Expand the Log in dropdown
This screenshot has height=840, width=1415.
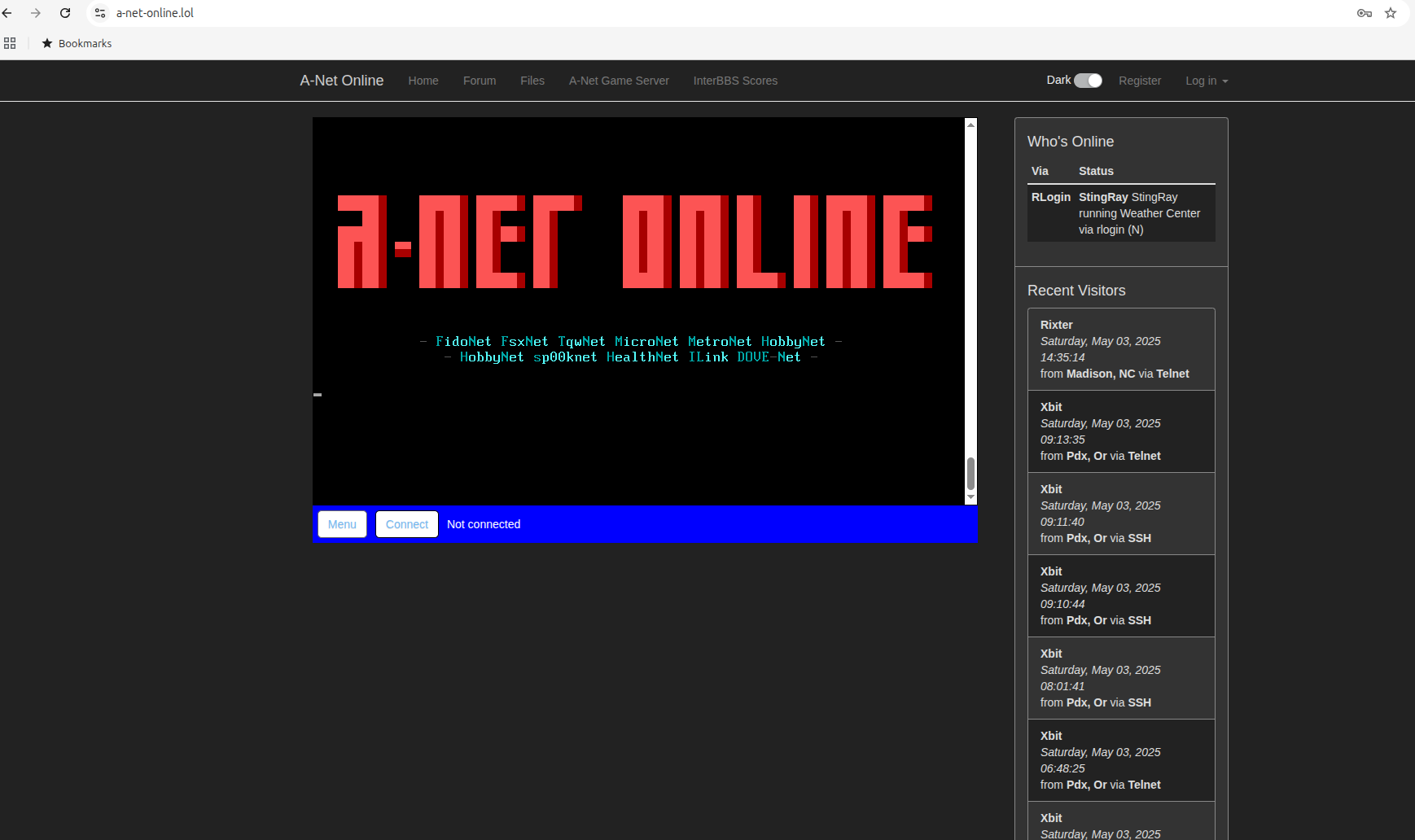pyautogui.click(x=1207, y=81)
